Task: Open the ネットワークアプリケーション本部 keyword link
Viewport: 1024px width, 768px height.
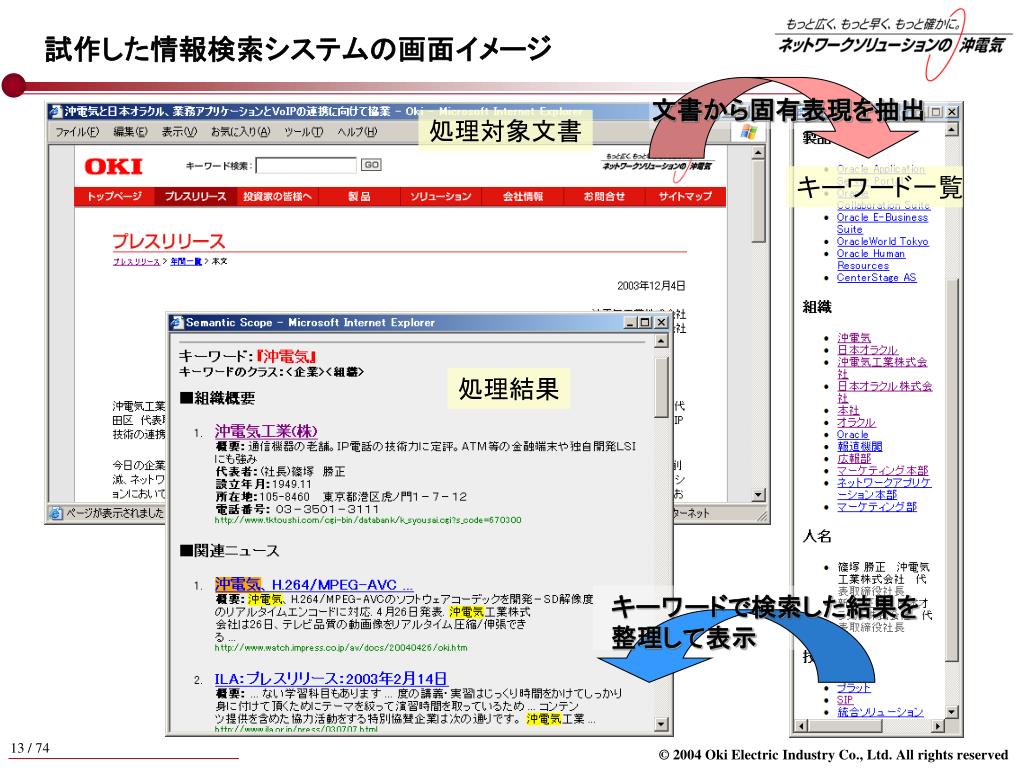Action: (884, 488)
